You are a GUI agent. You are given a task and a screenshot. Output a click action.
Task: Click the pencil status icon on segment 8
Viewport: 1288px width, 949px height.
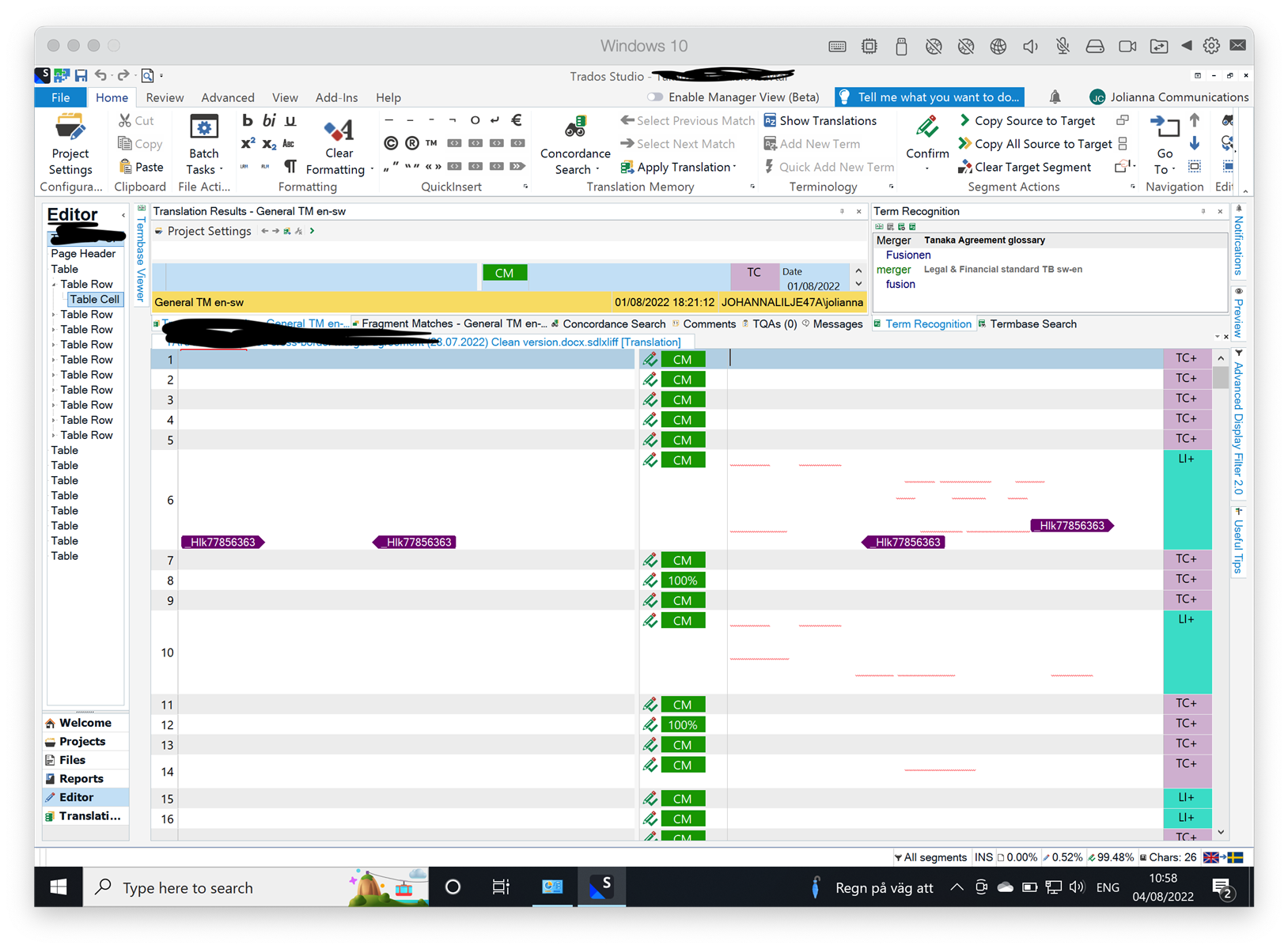tap(650, 580)
